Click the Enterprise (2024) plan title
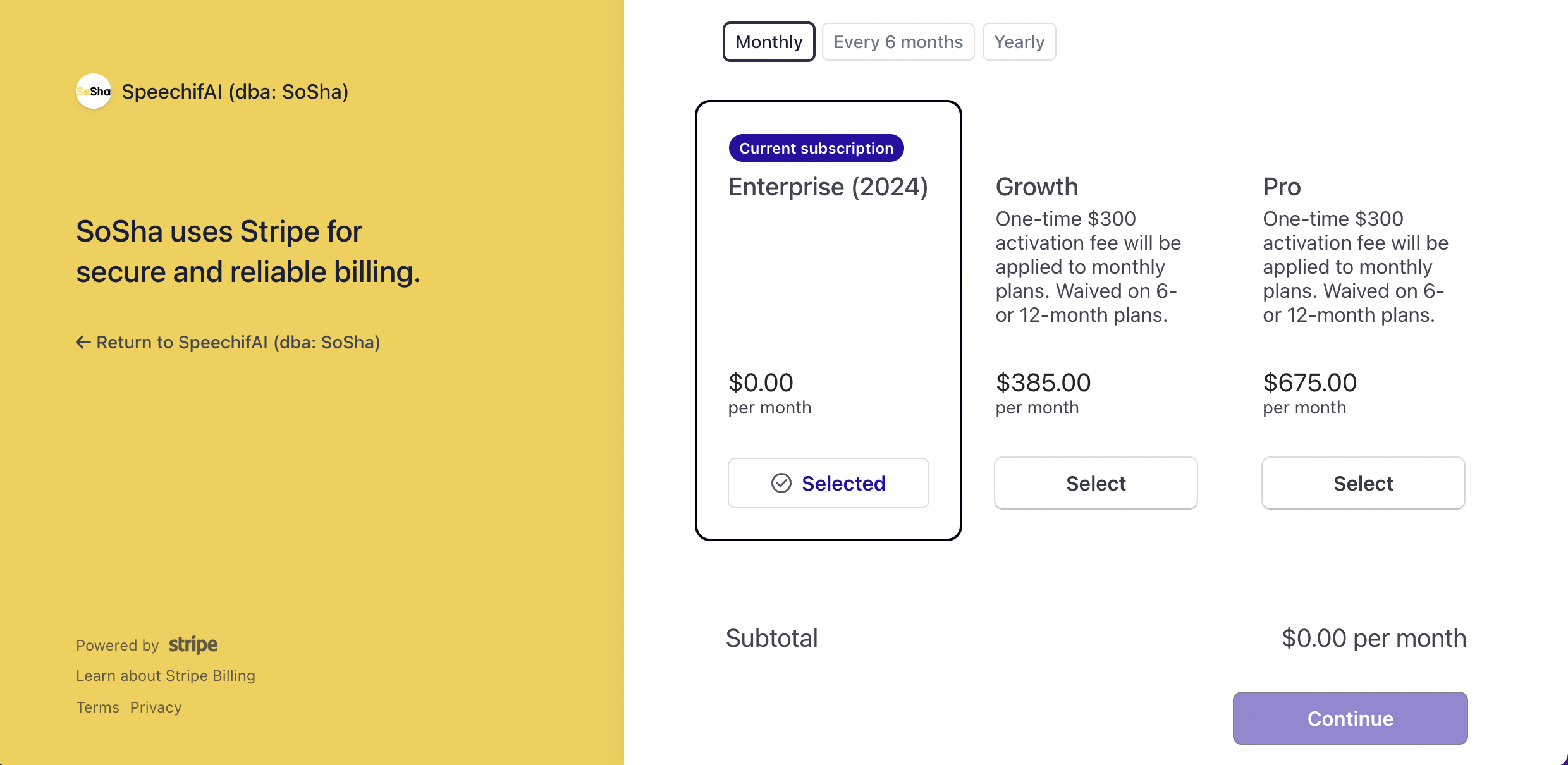1568x765 pixels. (828, 187)
